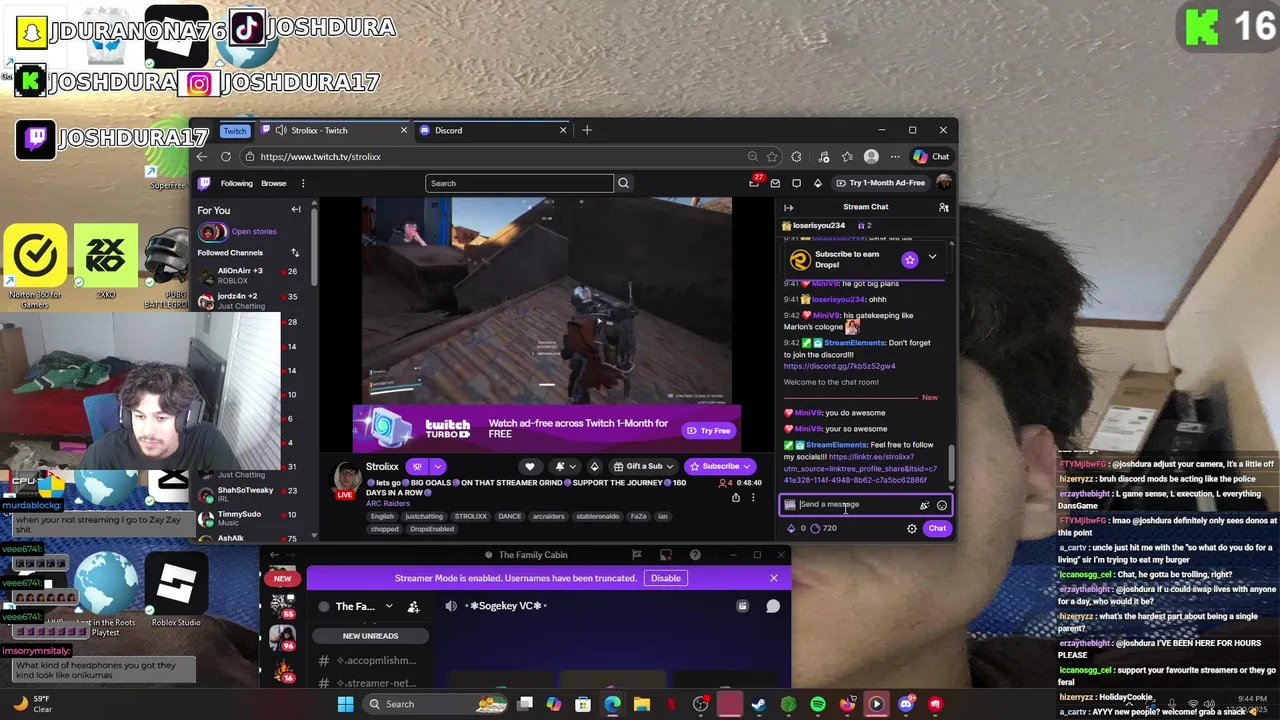The image size is (1280, 720).
Task: Open the ARC Raiders category link
Action: tap(387, 504)
